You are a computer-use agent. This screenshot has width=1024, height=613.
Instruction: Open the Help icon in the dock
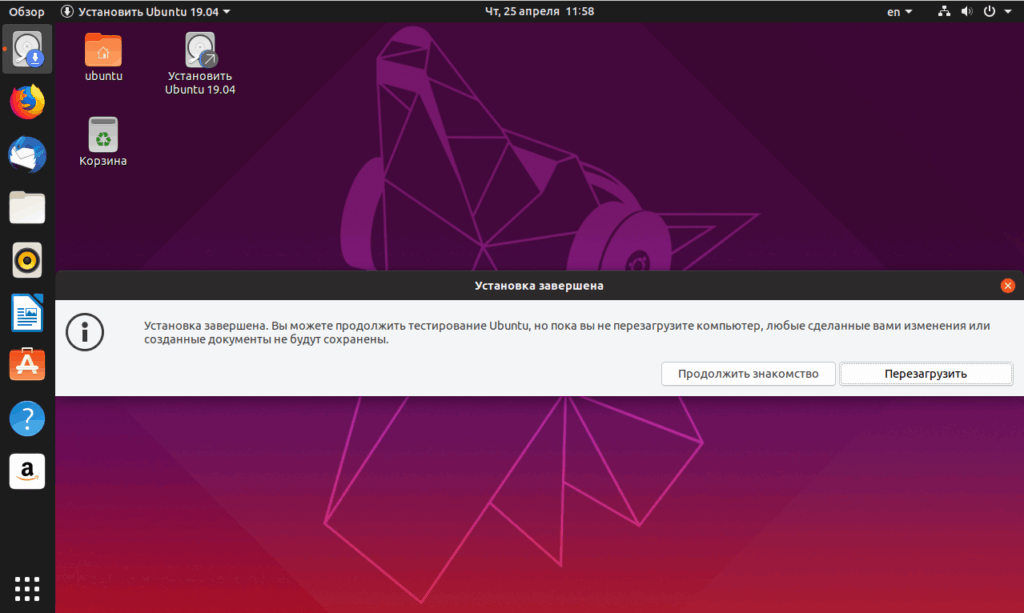pos(27,418)
